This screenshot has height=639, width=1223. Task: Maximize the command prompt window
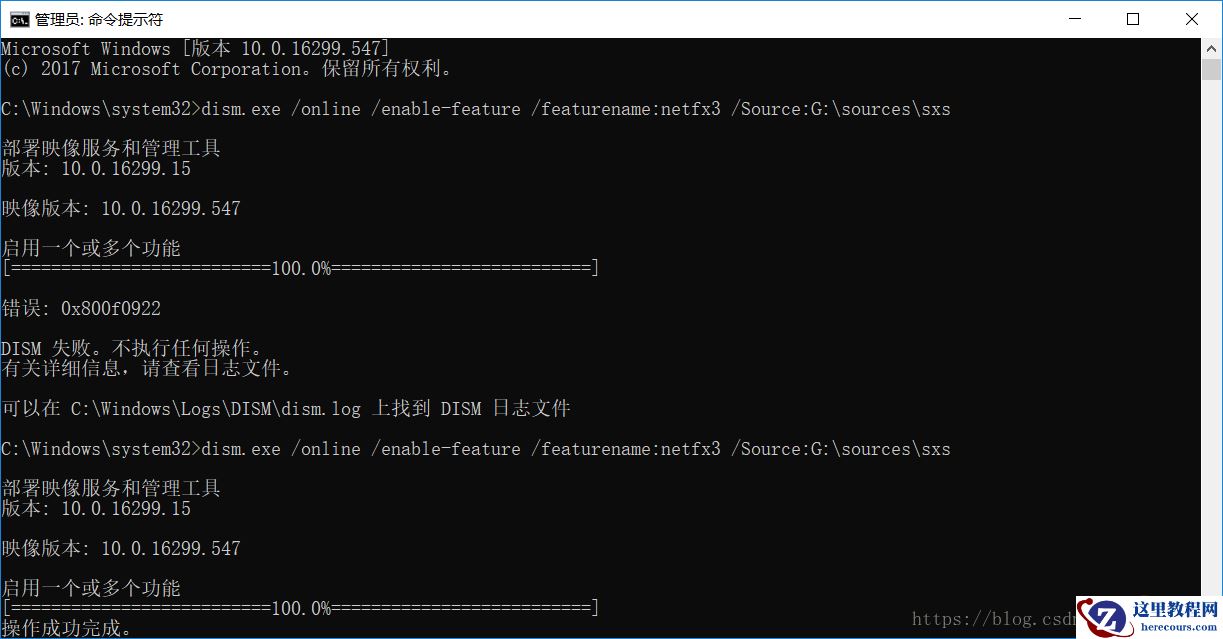tap(1132, 19)
